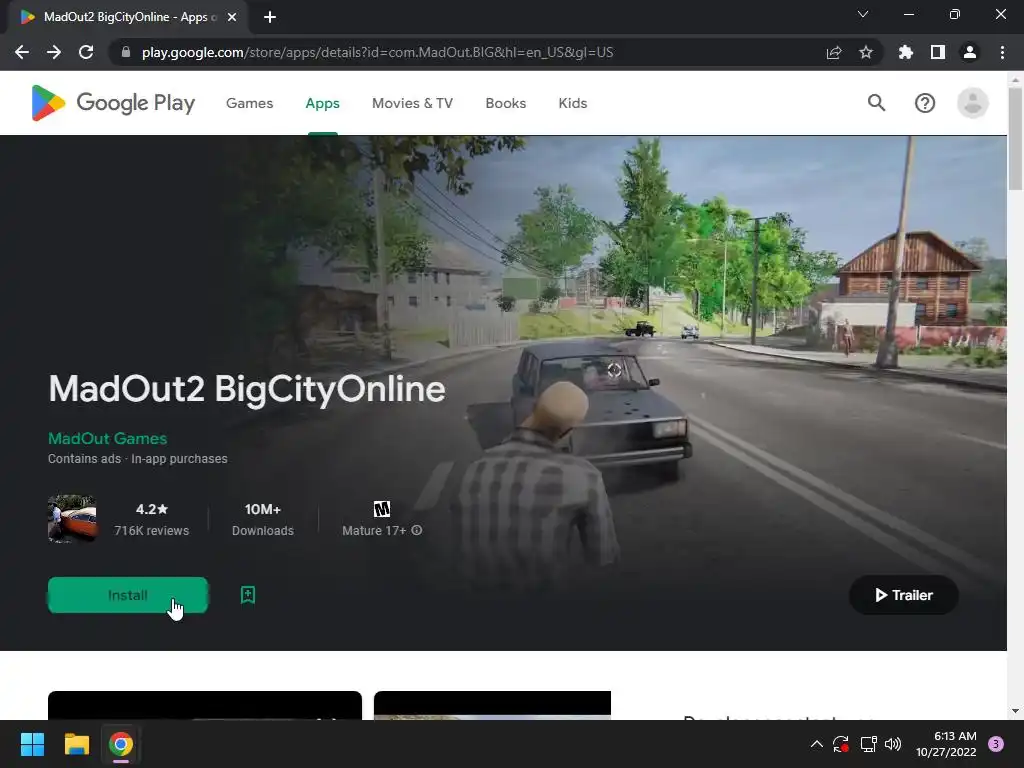Click the page vertical scrollbar thumb
Viewport: 1024px width, 768px height.
pos(1016,138)
